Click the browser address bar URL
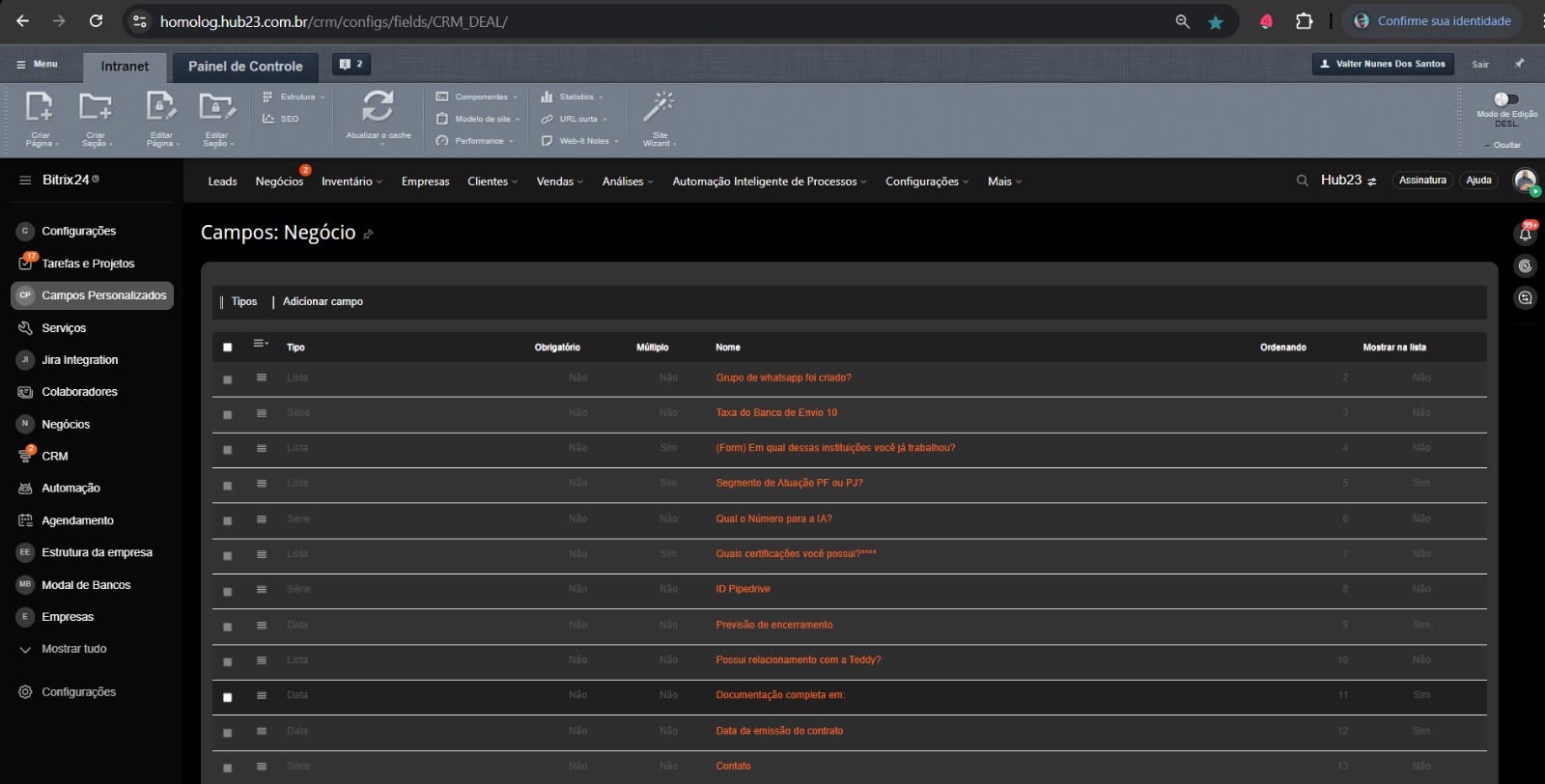 point(333,21)
